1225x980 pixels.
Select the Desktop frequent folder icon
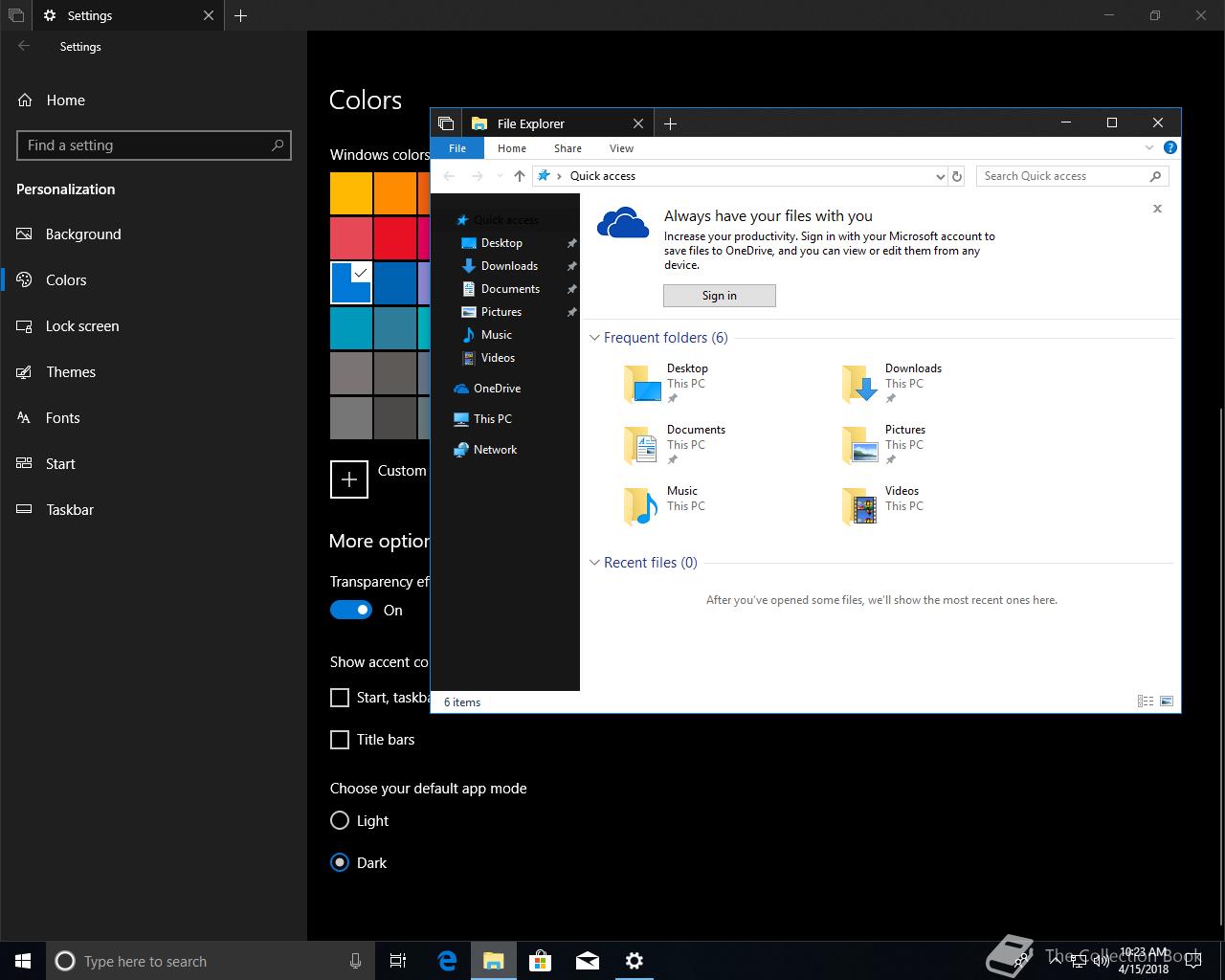[642, 383]
